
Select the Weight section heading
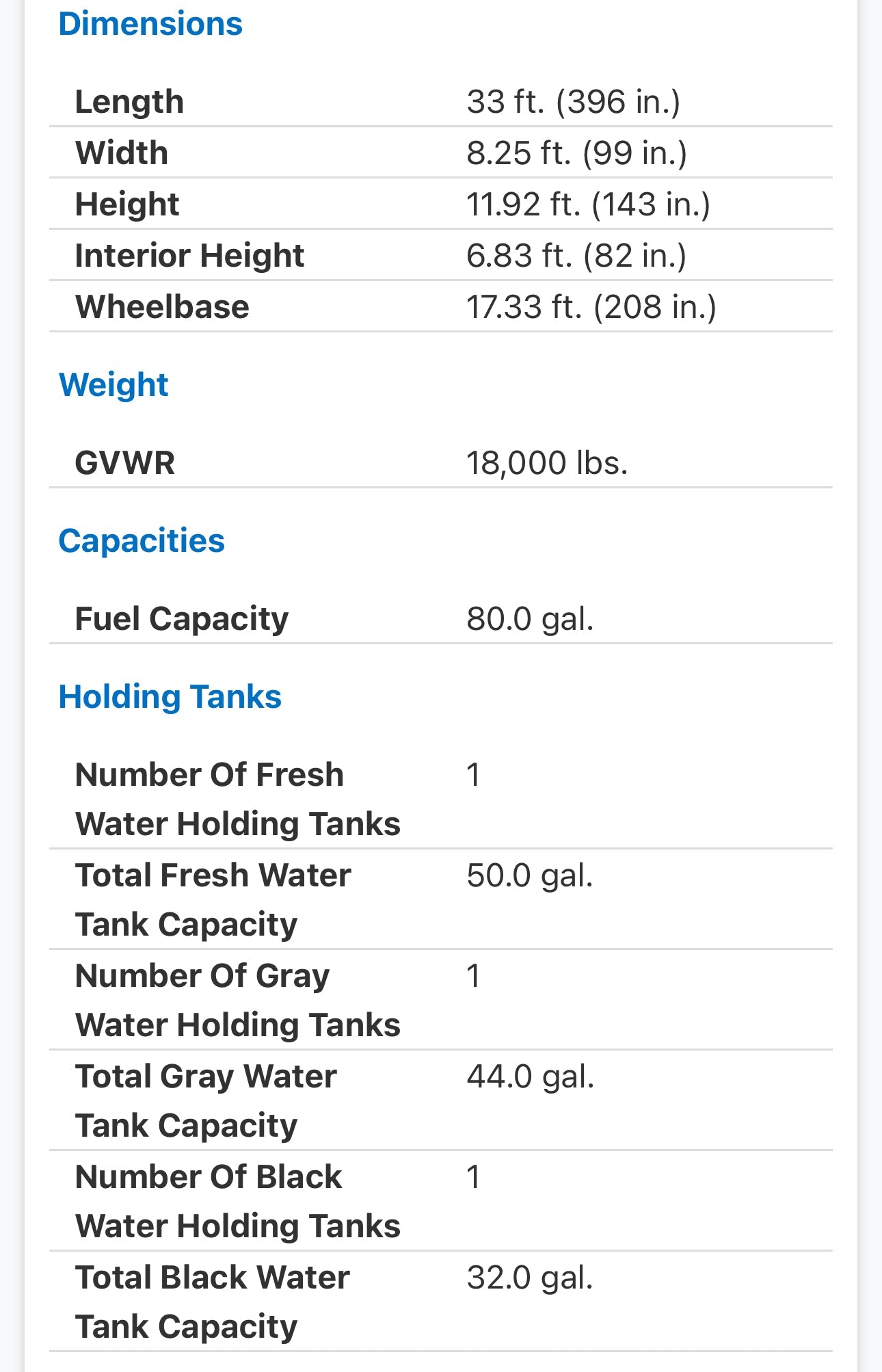coord(113,385)
